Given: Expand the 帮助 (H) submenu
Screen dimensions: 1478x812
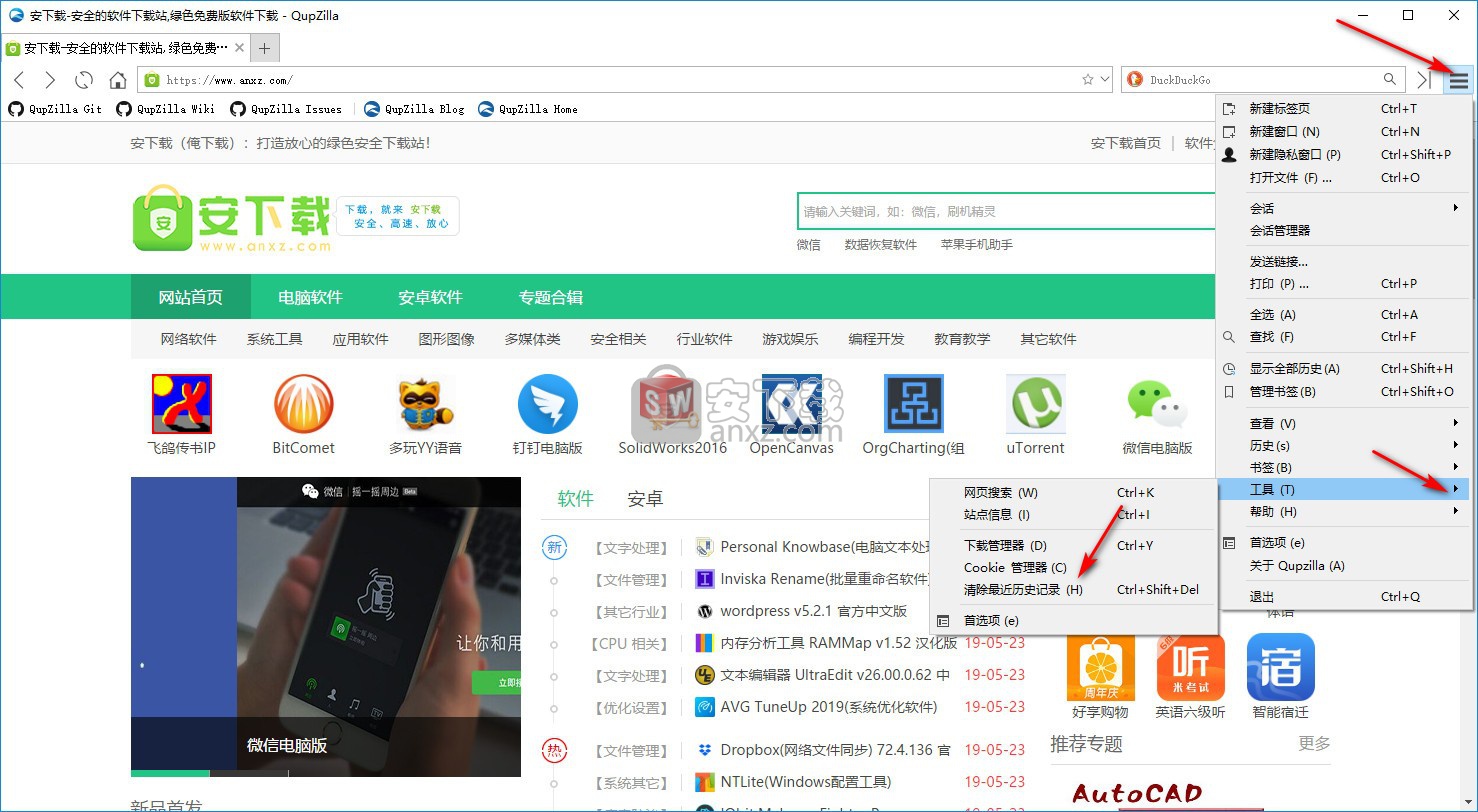Looking at the screenshot, I should click(1341, 511).
